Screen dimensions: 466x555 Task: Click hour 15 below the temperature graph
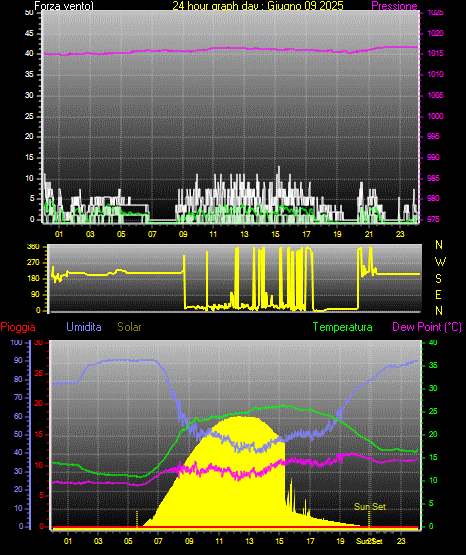pos(279,541)
